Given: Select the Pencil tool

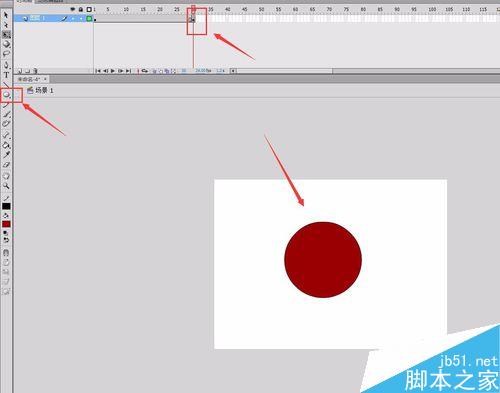Looking at the screenshot, I should click(x=6, y=105).
